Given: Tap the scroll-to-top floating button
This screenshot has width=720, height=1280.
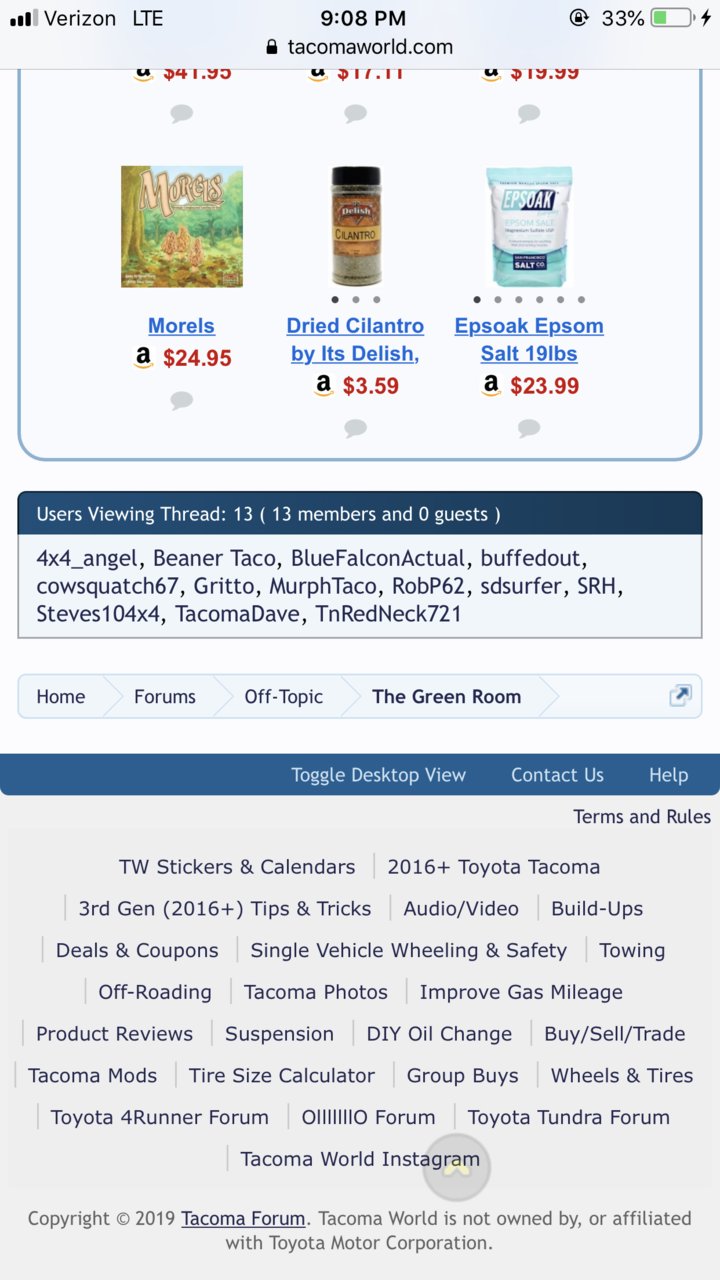Looking at the screenshot, I should pos(456,1166).
